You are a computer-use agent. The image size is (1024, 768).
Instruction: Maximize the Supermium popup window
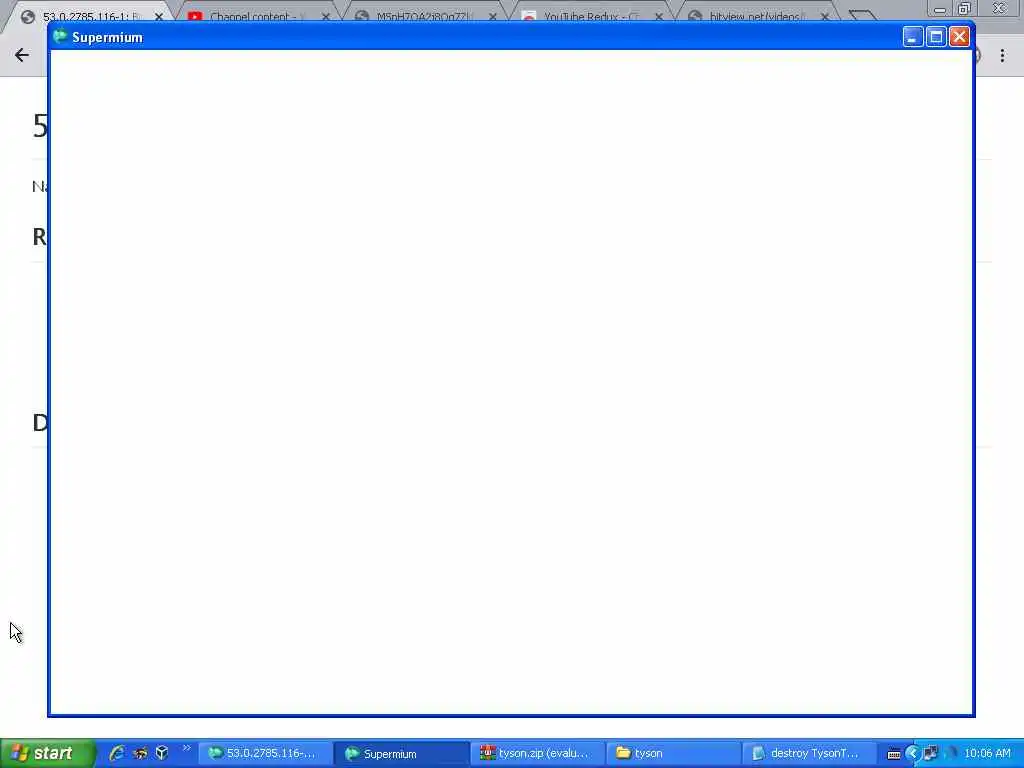point(936,37)
